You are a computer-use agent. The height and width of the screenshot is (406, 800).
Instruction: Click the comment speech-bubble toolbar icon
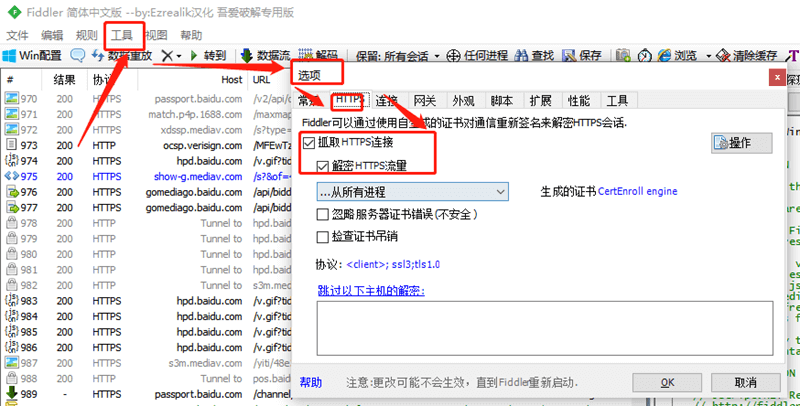(78, 55)
